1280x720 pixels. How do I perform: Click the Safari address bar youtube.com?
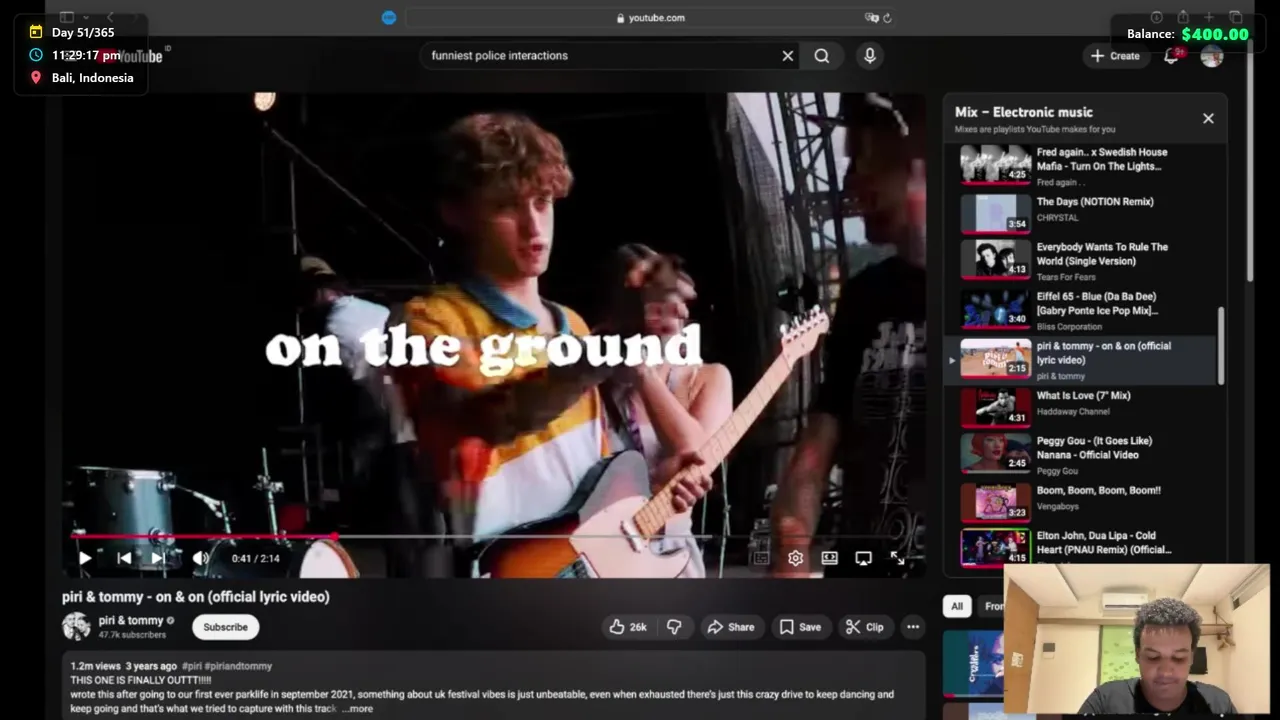pyautogui.click(x=650, y=18)
